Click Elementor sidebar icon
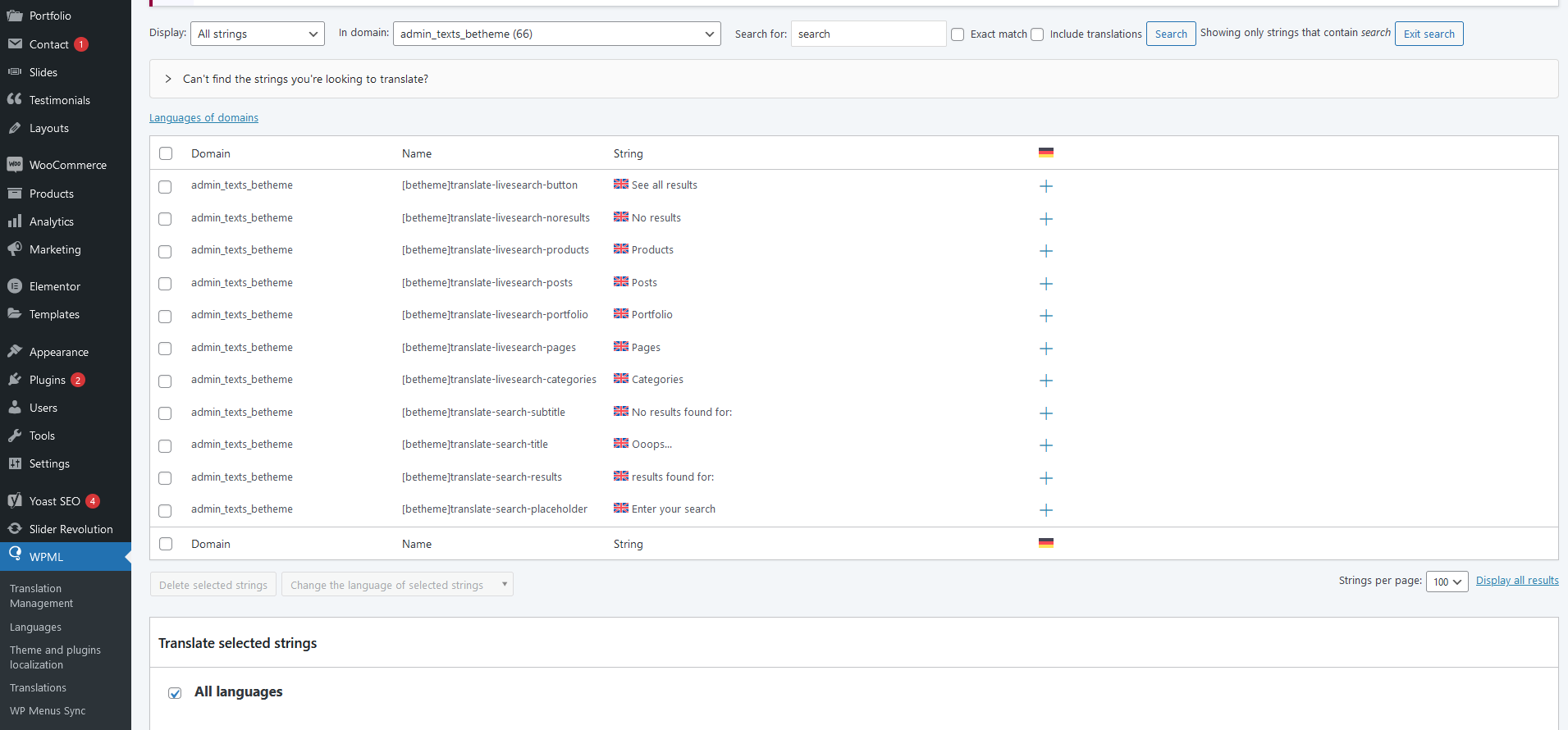Viewport: 1568px width, 730px height. tap(15, 285)
